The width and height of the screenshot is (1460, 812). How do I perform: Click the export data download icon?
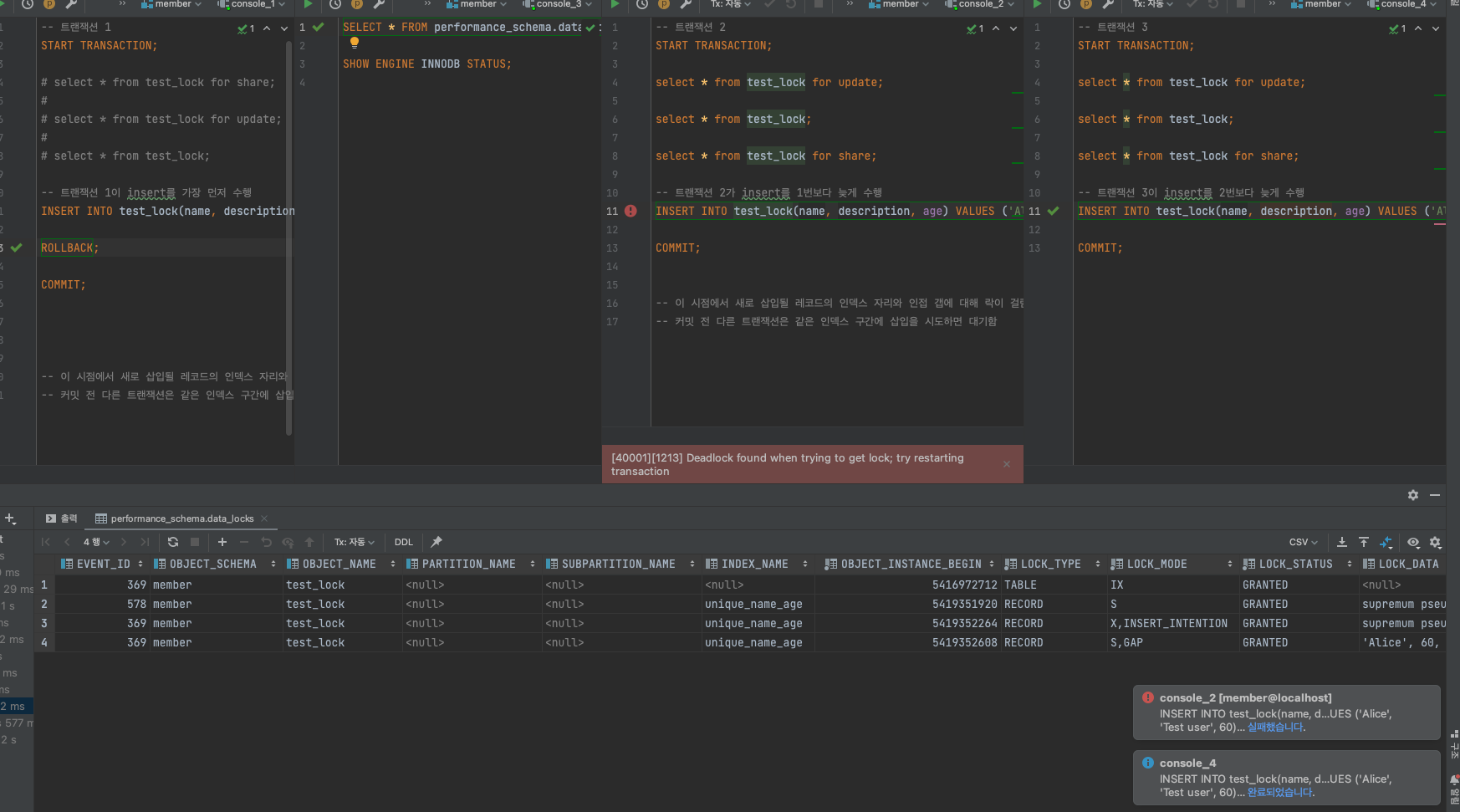click(x=1342, y=542)
